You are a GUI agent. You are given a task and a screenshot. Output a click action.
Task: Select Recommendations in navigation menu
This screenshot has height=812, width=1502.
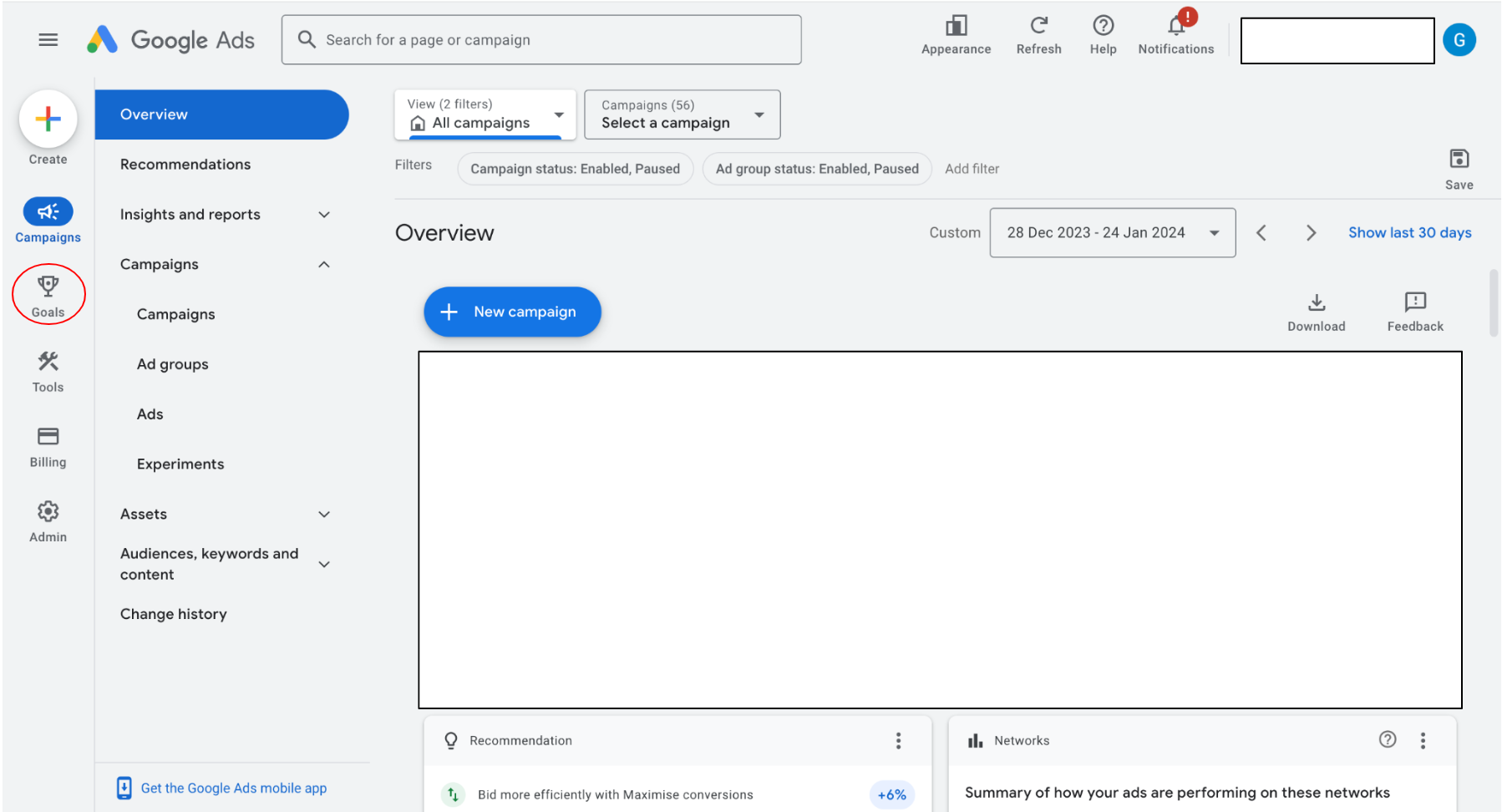coord(185,165)
